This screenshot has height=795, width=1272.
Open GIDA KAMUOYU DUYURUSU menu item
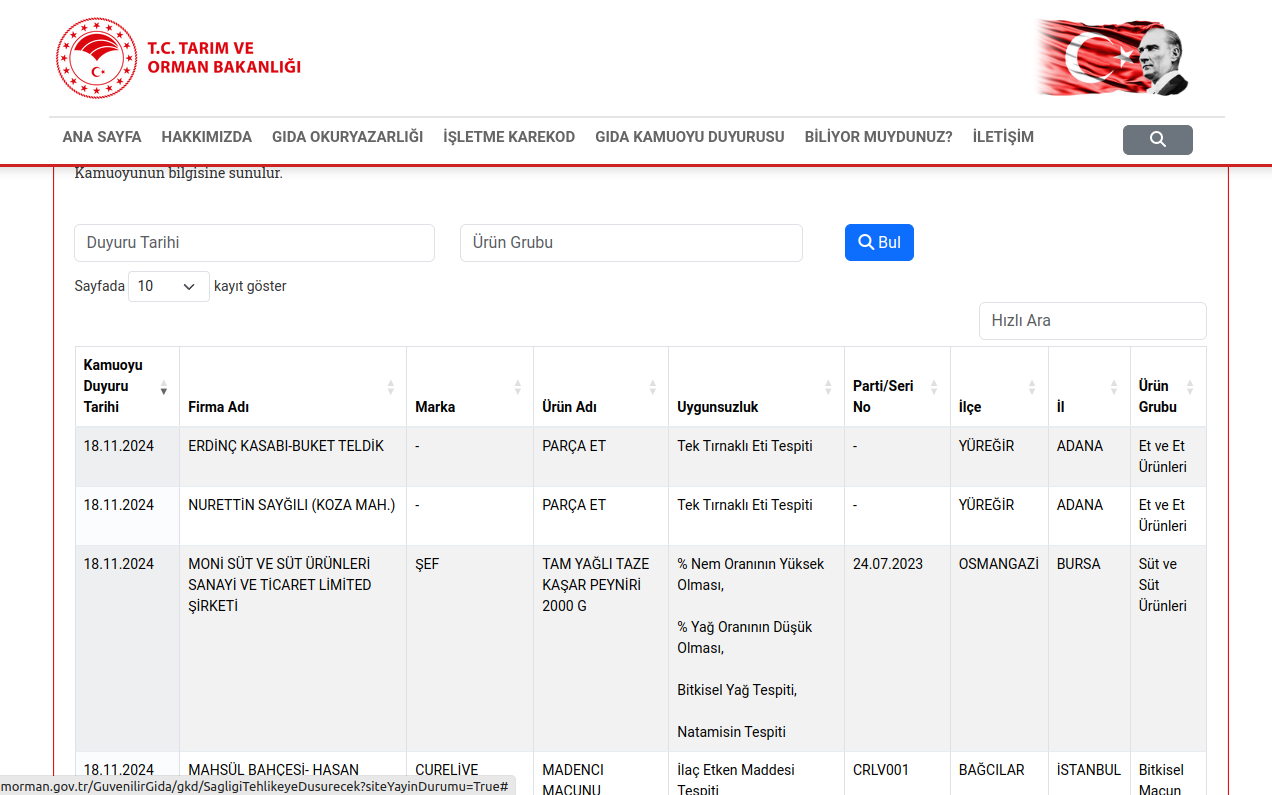point(689,137)
